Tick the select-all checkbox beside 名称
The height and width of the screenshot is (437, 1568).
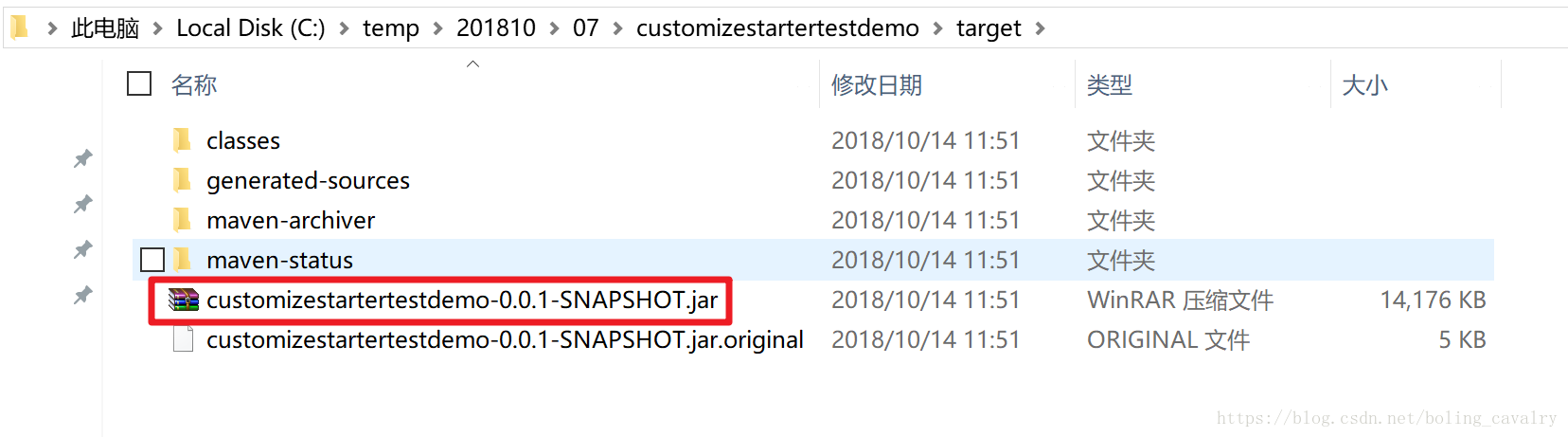tap(139, 84)
